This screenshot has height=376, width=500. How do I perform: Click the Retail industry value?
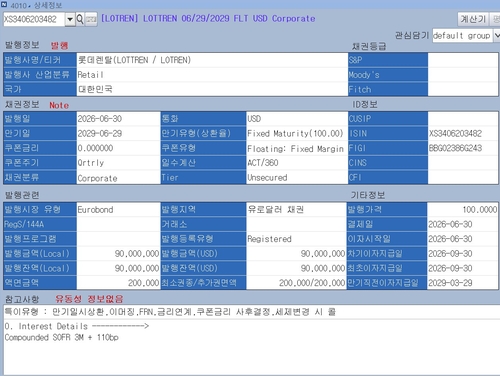coord(91,75)
